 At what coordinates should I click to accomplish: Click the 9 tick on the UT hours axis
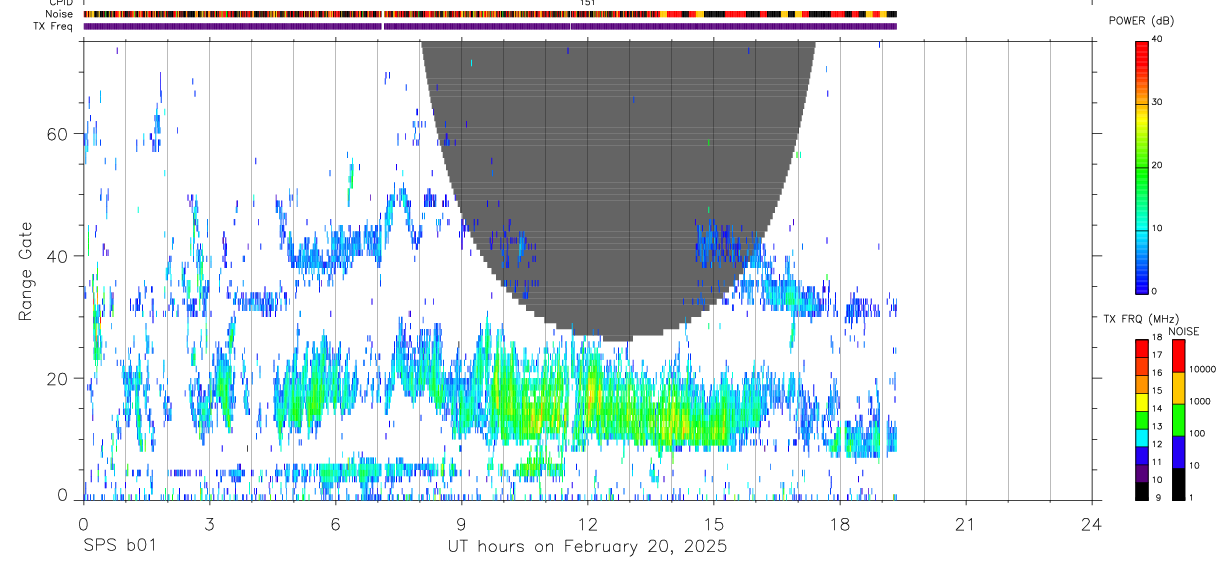[x=461, y=523]
